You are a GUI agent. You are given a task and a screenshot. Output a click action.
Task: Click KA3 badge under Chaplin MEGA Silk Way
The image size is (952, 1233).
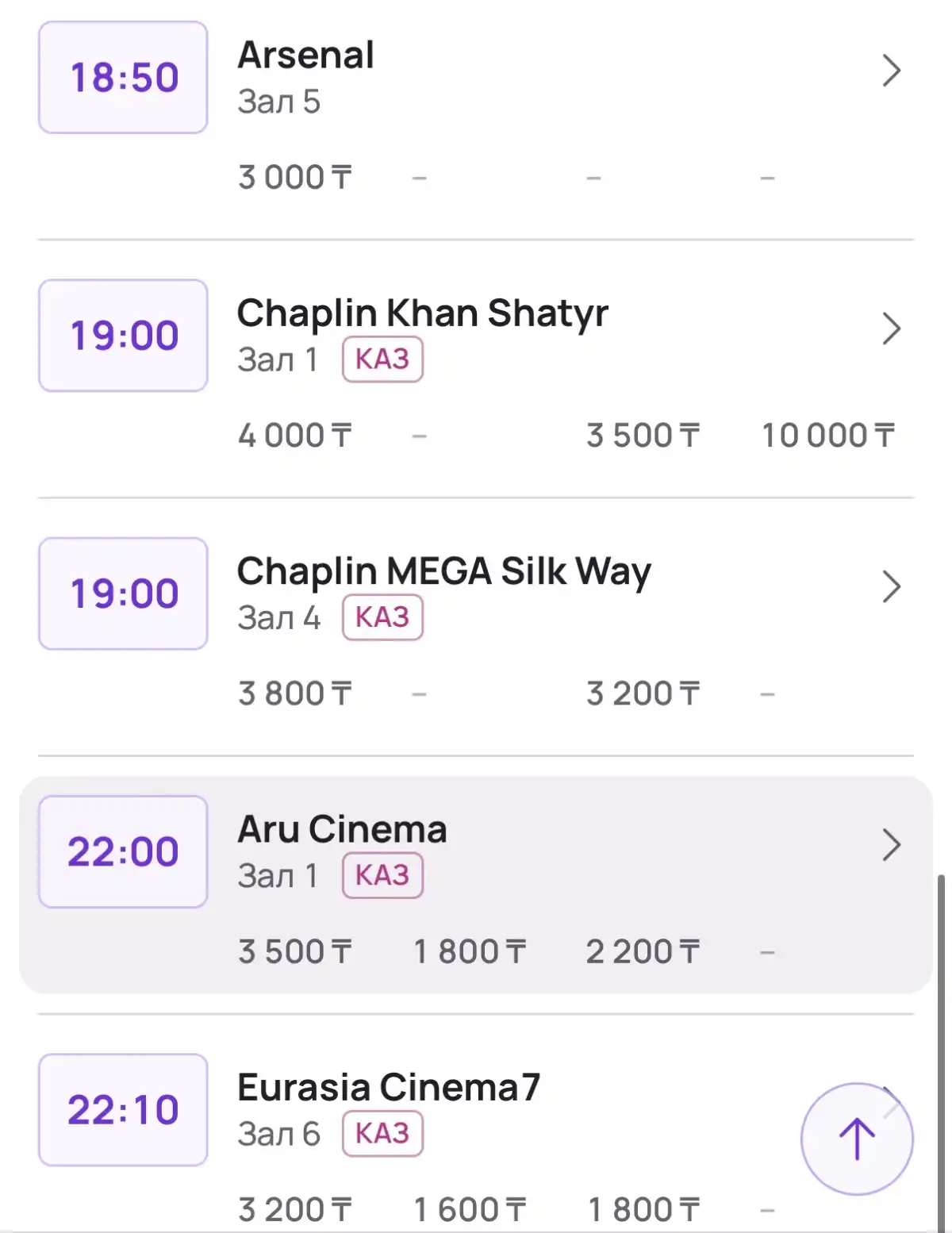(x=382, y=617)
